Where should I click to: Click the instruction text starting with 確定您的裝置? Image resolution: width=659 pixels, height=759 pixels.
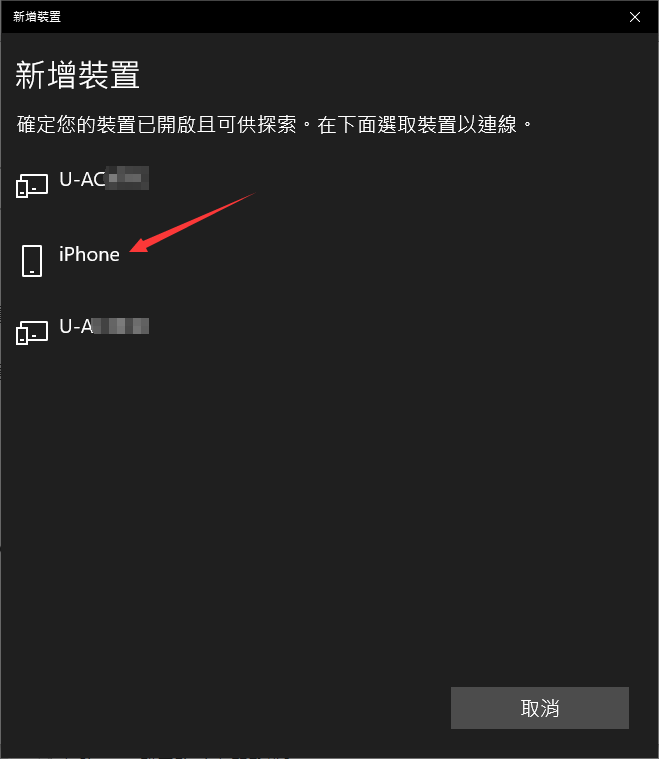coord(274,125)
